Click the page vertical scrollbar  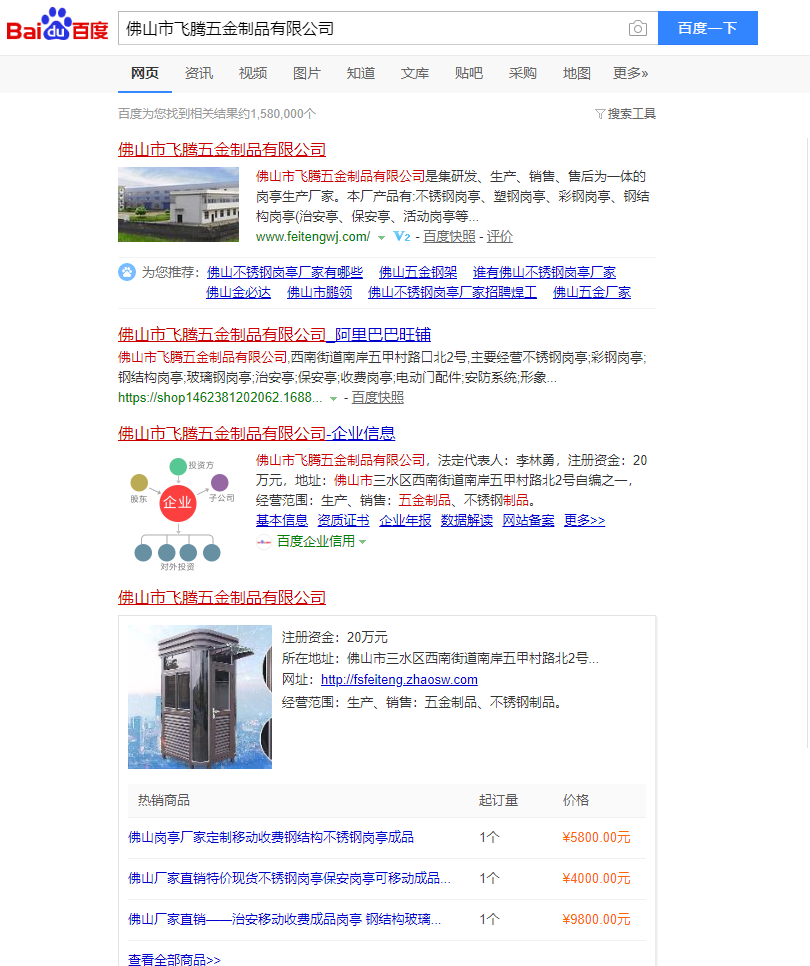807,444
